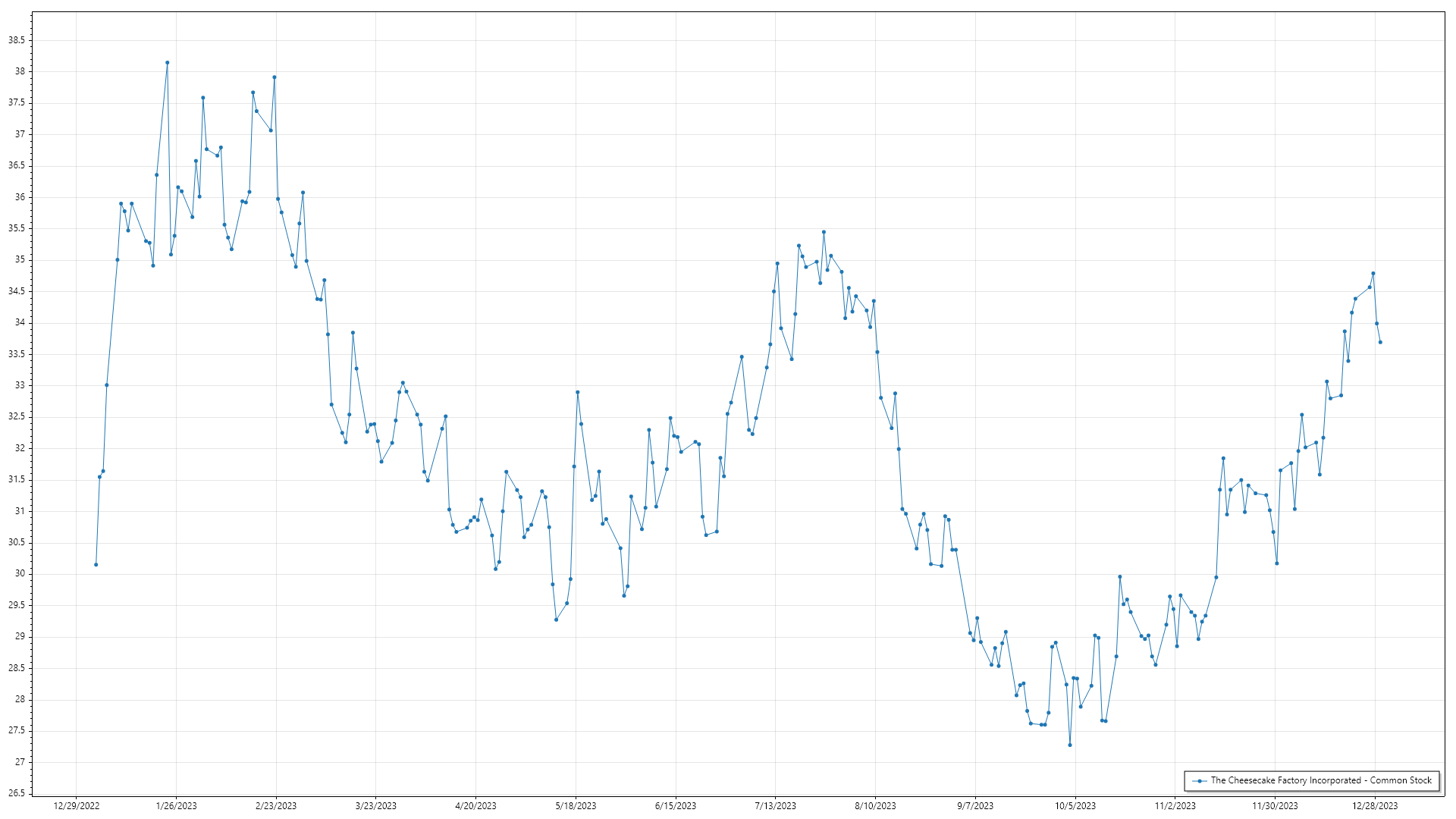Click the 10/5/2023 x-axis date label
Viewport: 1456px width, 819px height.
click(x=1075, y=806)
